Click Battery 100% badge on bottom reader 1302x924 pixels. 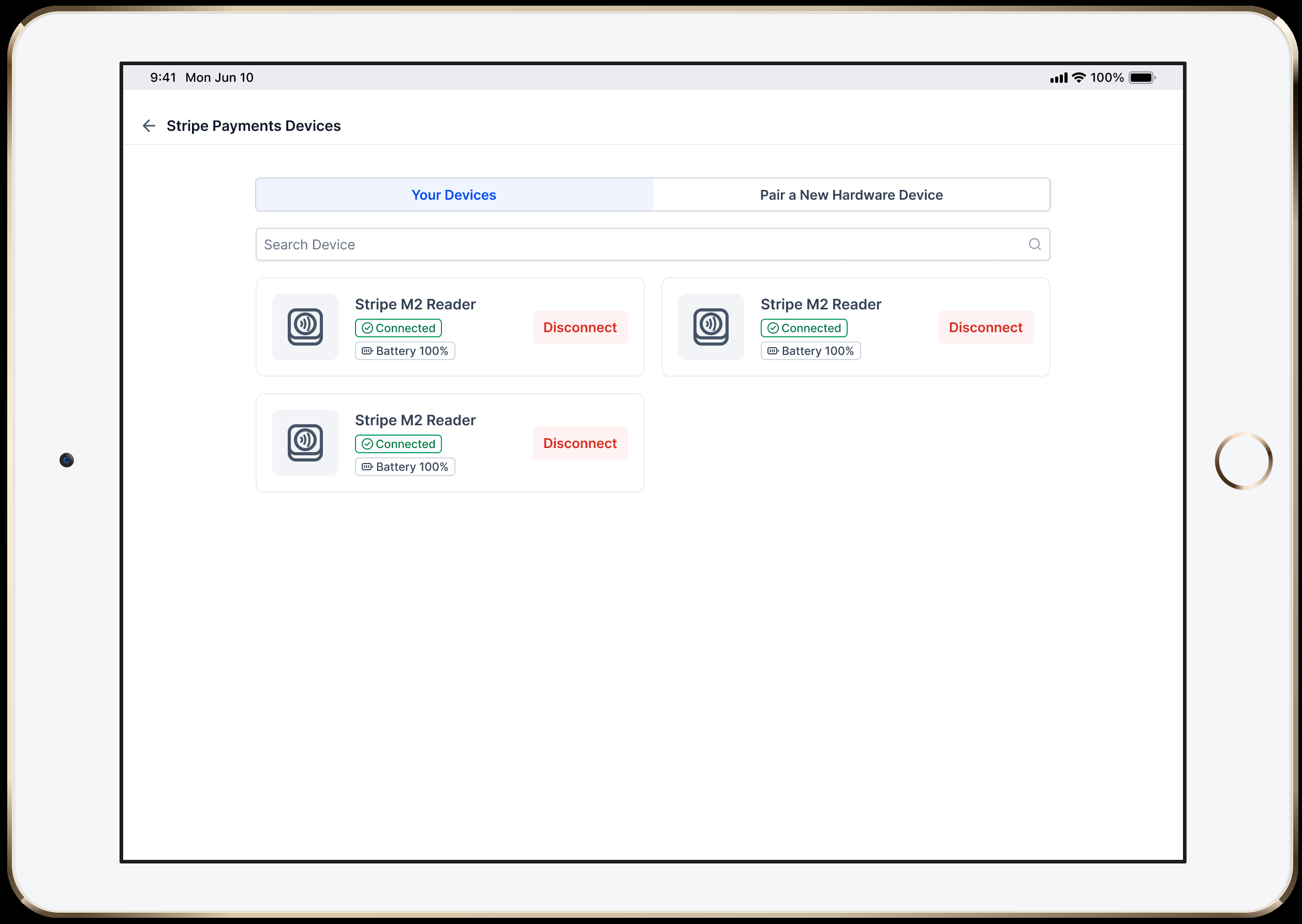coord(405,467)
